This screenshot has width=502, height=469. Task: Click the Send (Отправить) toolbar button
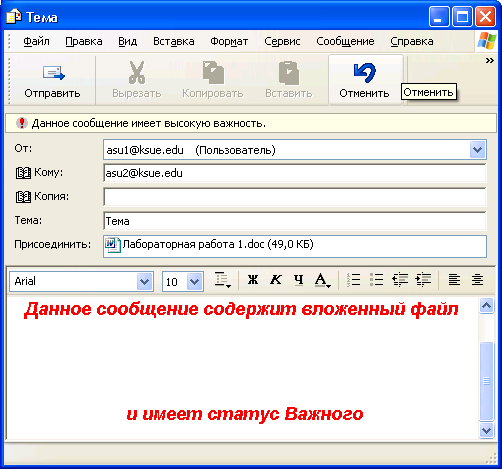point(52,81)
